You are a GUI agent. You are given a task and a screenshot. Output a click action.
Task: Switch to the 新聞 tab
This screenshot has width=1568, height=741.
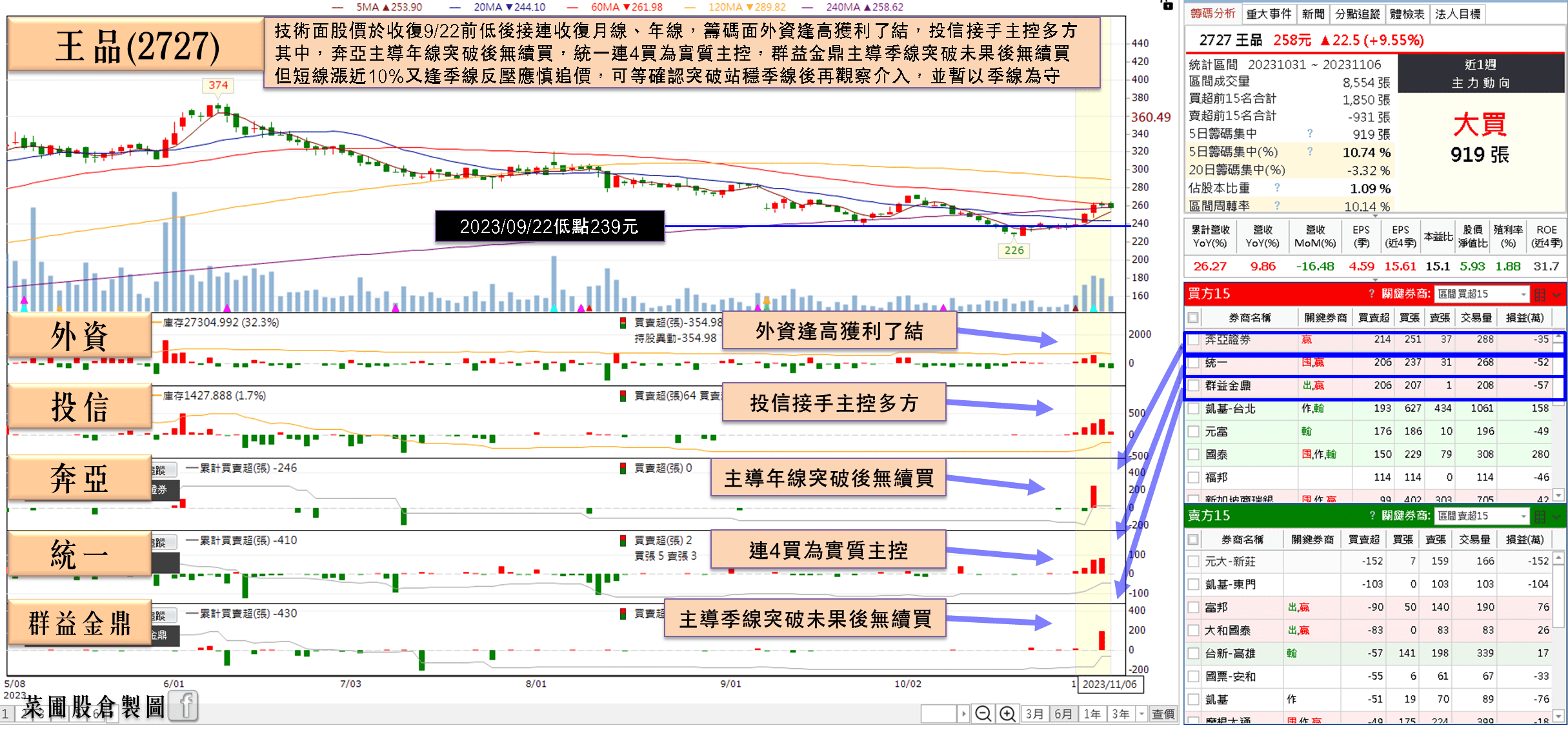(1313, 14)
